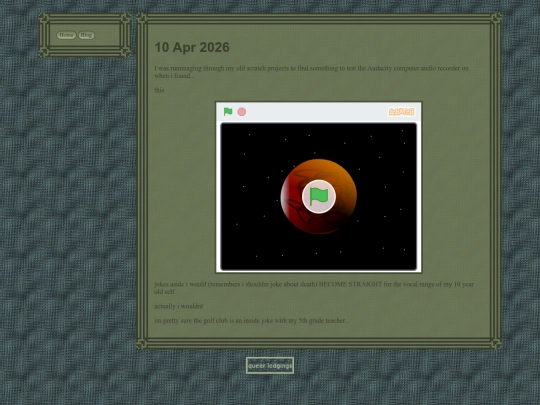Click the line about the golf club inside joke
The width and height of the screenshot is (540, 405).
click(252, 321)
